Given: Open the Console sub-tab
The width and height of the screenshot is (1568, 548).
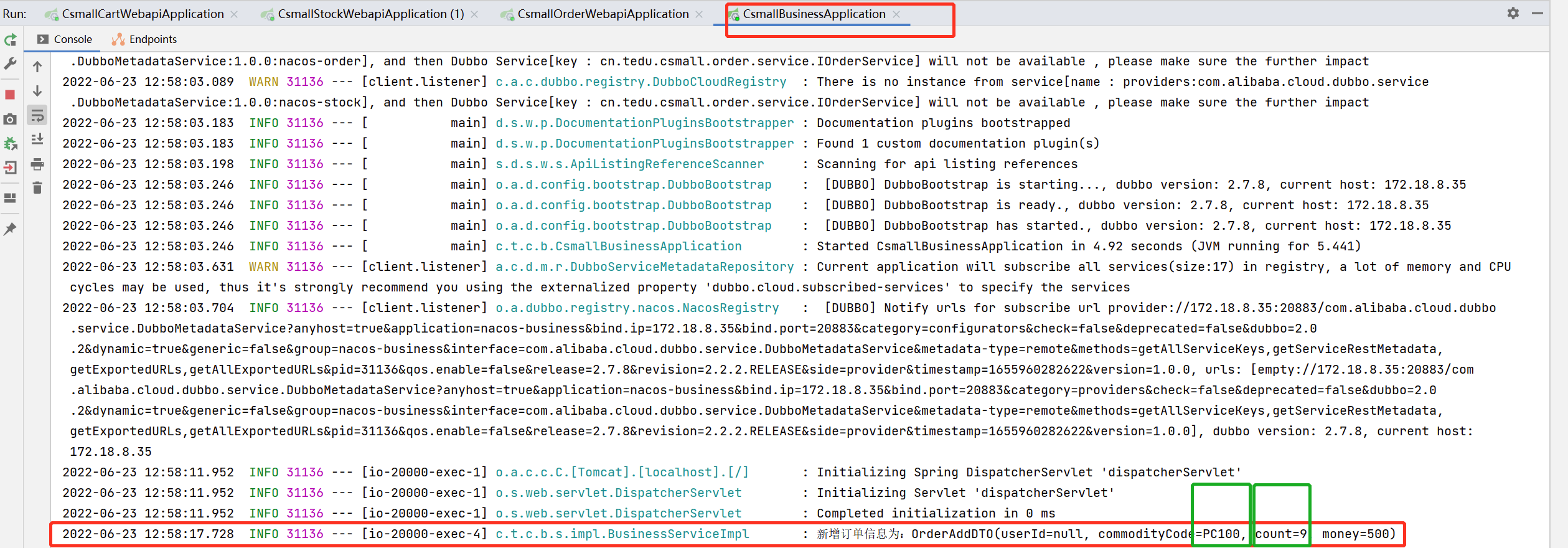Looking at the screenshot, I should [x=65, y=39].
